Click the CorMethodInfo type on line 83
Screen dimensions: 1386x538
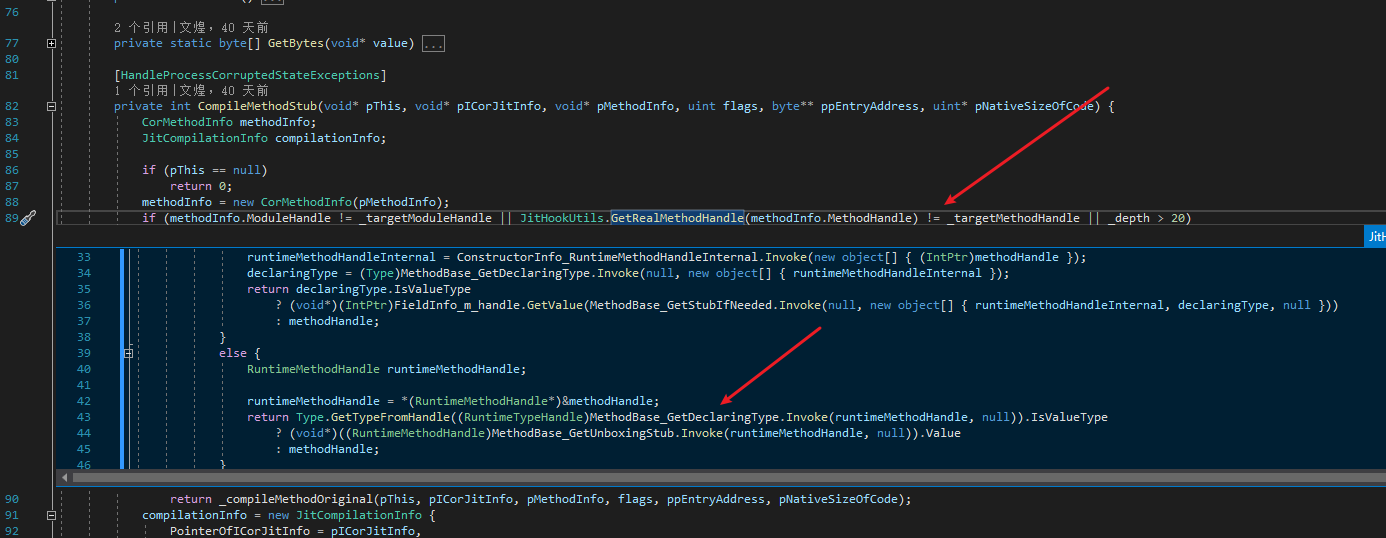[187, 122]
